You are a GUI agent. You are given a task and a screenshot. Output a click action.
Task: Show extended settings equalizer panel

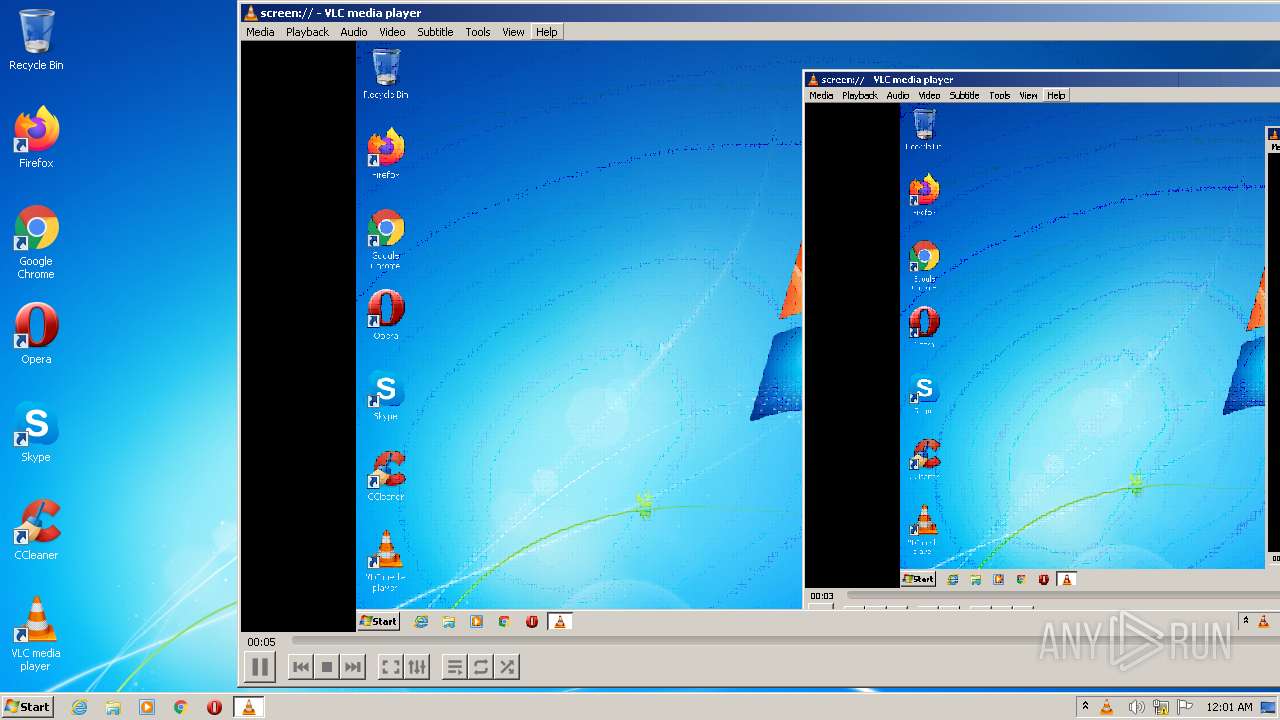[x=417, y=667]
